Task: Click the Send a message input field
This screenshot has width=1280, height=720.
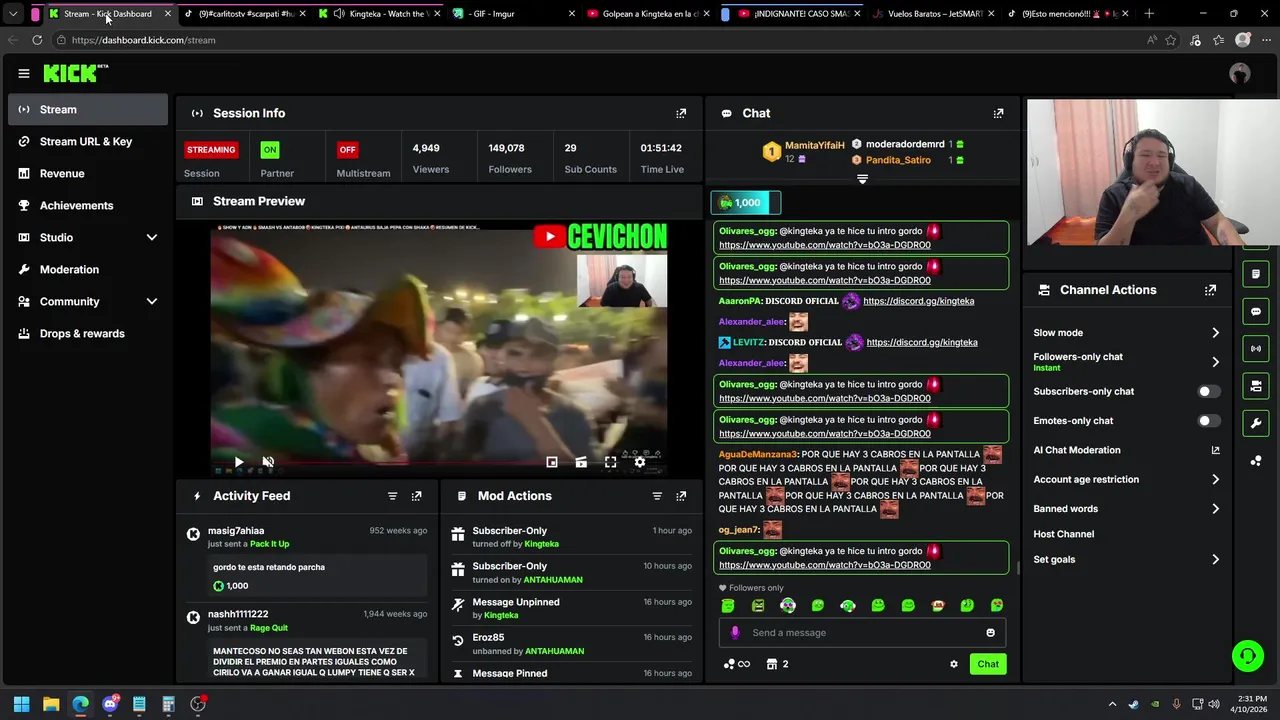Action: [862, 632]
